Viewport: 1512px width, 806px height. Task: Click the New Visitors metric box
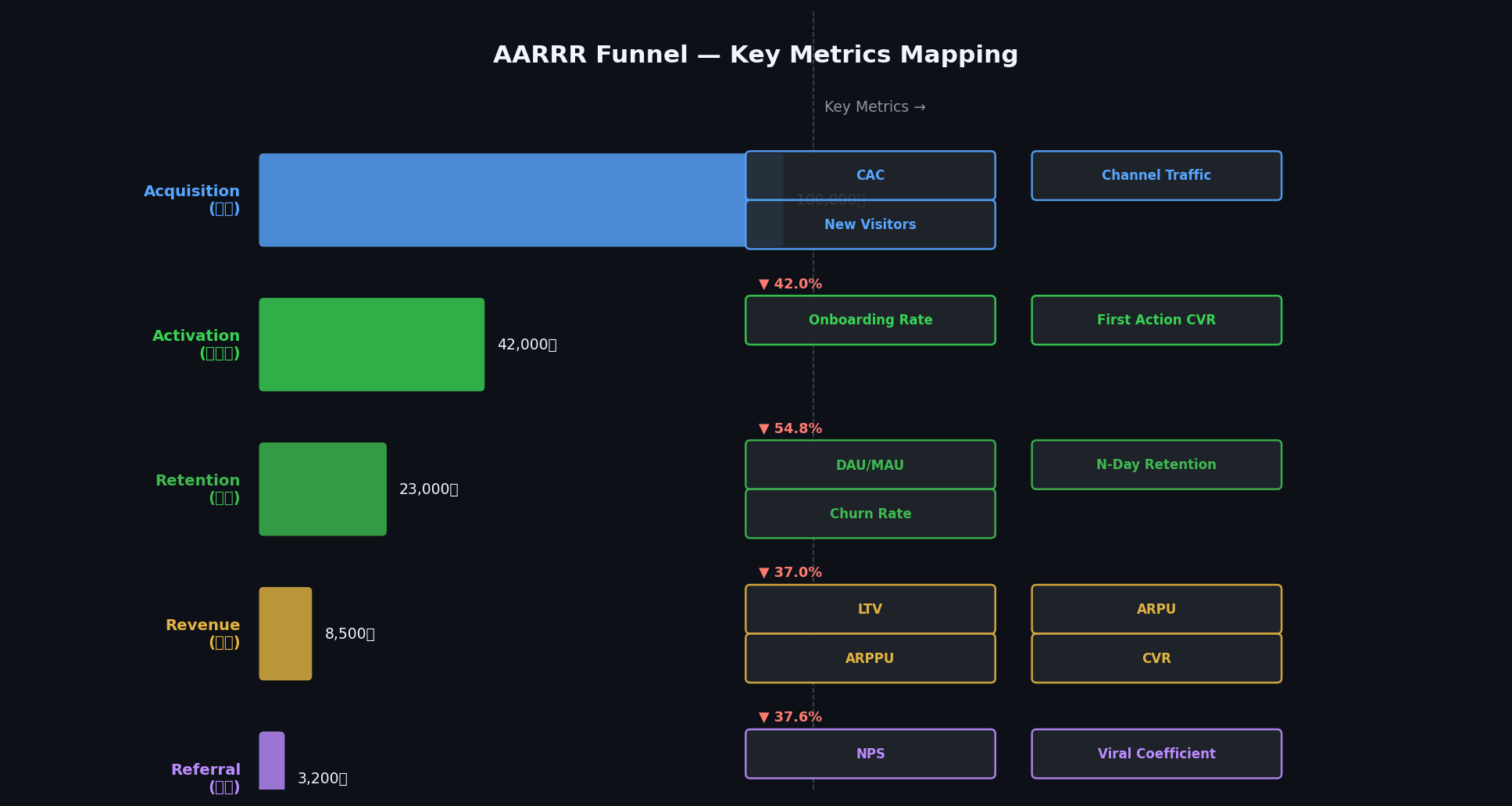click(x=870, y=225)
